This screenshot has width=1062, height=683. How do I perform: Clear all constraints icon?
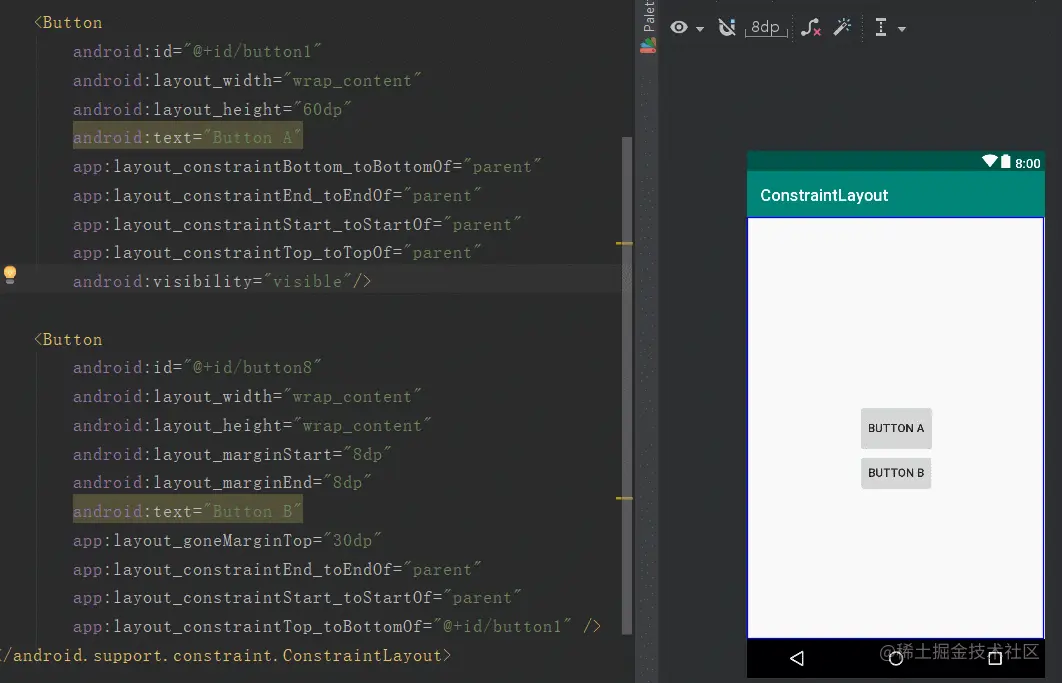[811, 27]
